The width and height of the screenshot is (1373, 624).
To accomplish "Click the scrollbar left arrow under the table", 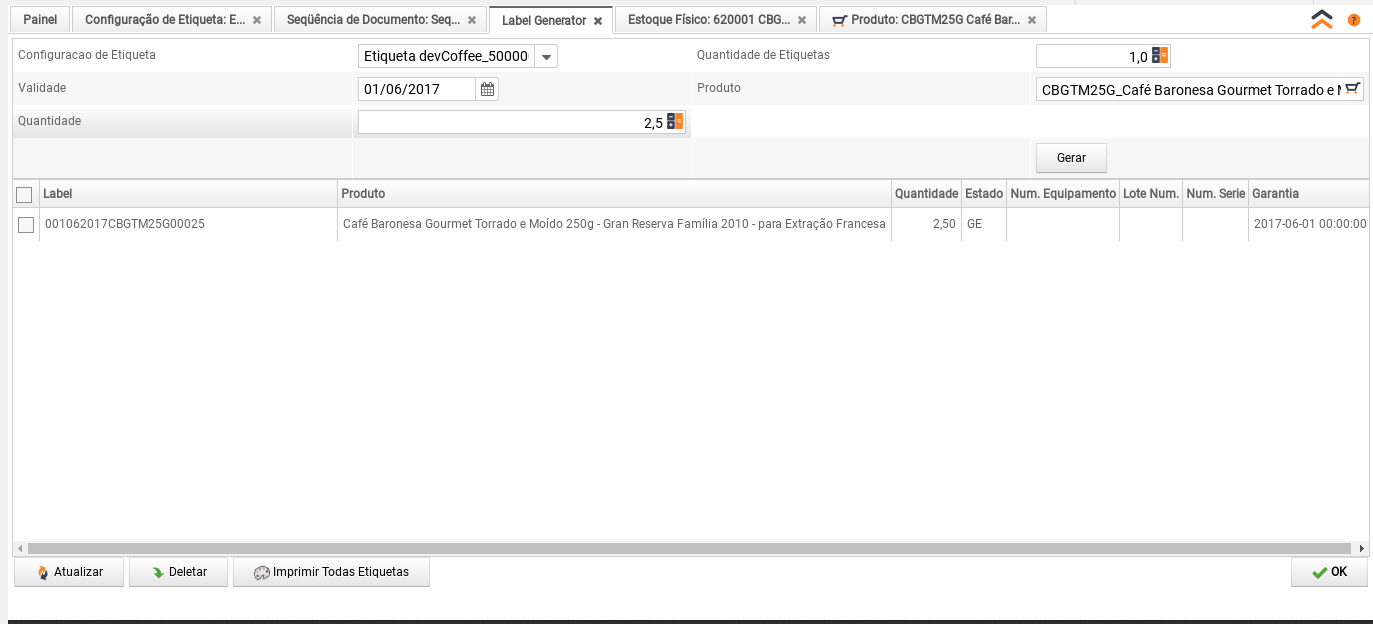I will (20, 548).
